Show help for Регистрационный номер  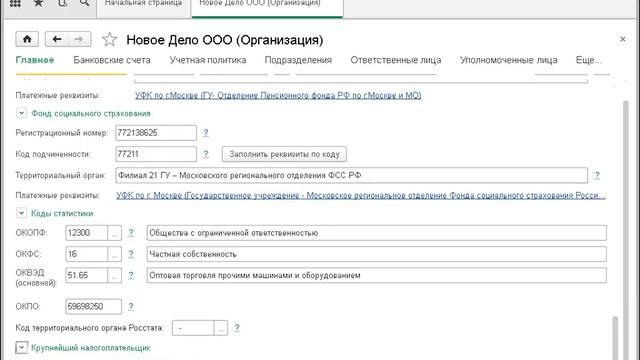pyautogui.click(x=206, y=133)
